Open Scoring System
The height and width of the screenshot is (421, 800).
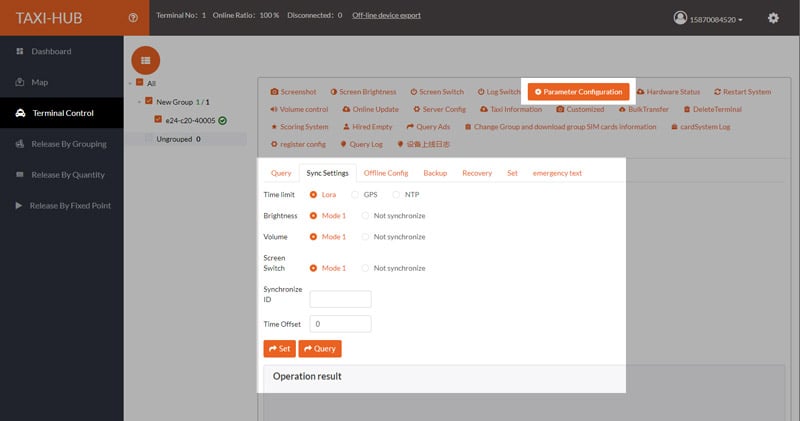click(299, 127)
